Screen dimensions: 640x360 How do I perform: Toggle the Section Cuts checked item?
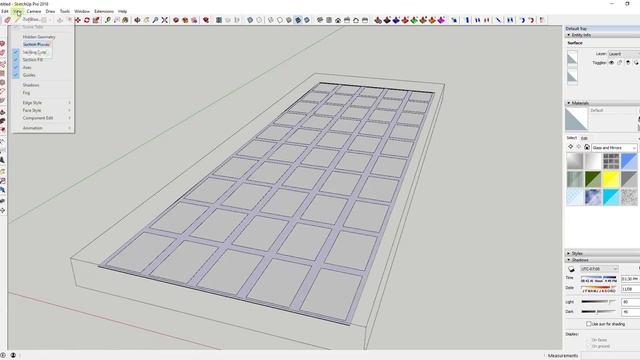(34, 52)
